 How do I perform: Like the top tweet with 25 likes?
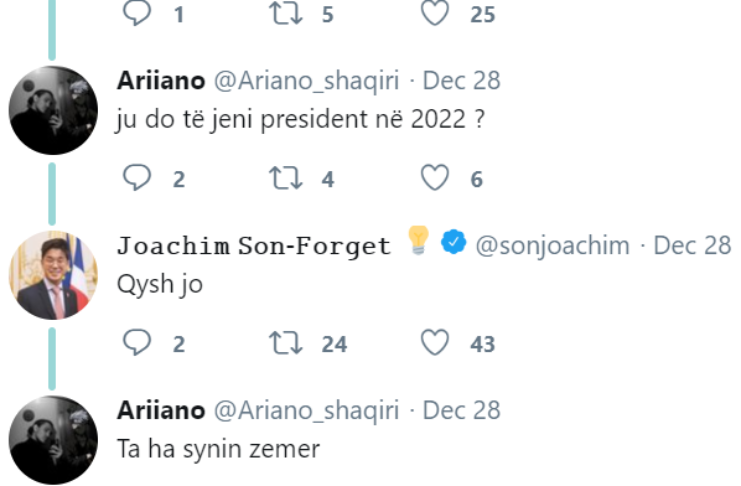[433, 14]
